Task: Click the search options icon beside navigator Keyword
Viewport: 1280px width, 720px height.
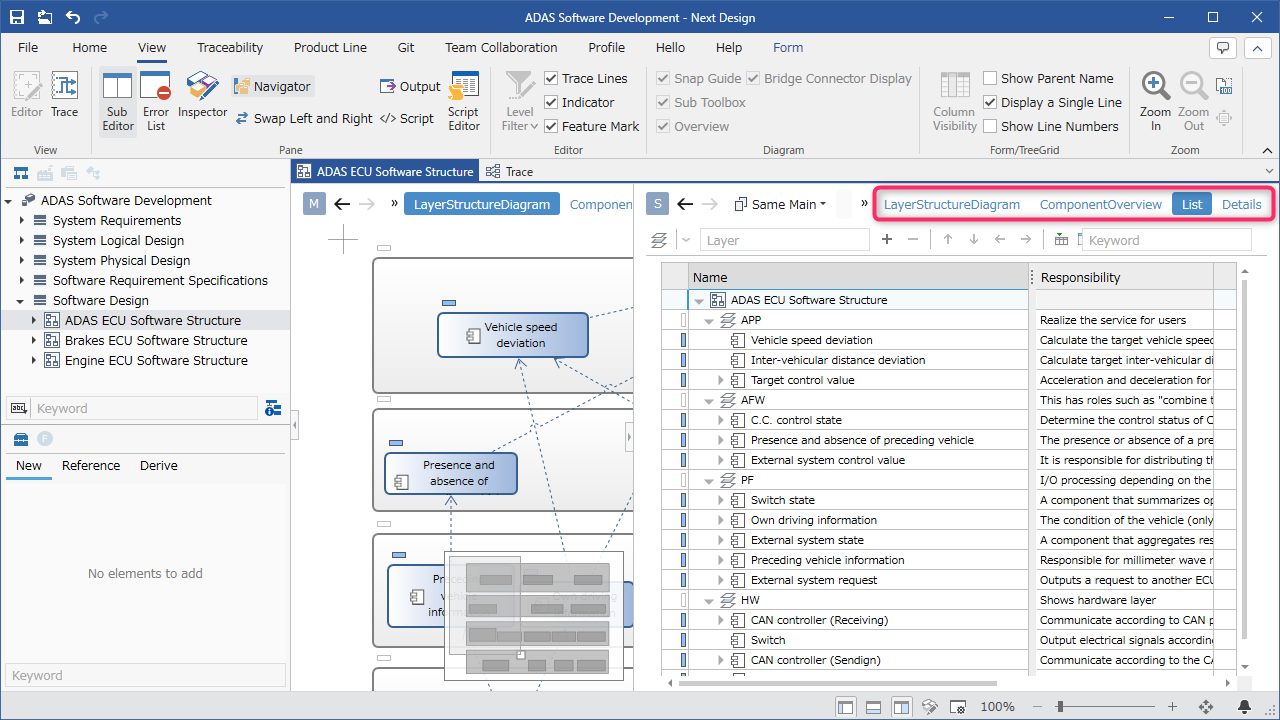Action: point(273,408)
